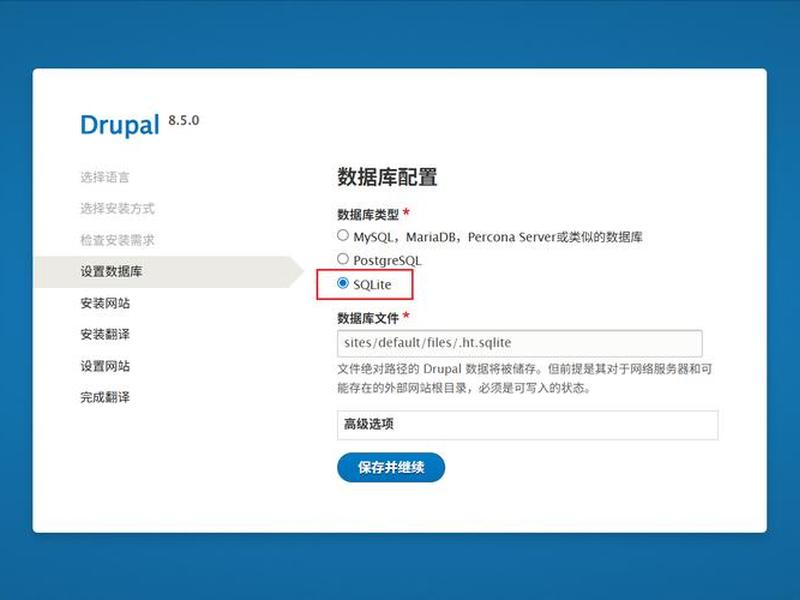This screenshot has width=800, height=600.
Task: Click the 检查安装需求 step in sidebar
Action: [117, 240]
